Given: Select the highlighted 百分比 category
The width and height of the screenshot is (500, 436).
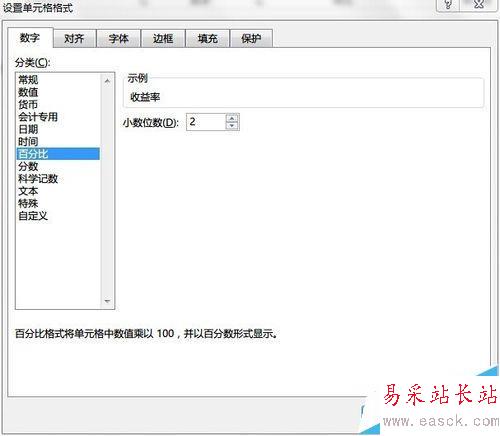Looking at the screenshot, I should (58, 154).
